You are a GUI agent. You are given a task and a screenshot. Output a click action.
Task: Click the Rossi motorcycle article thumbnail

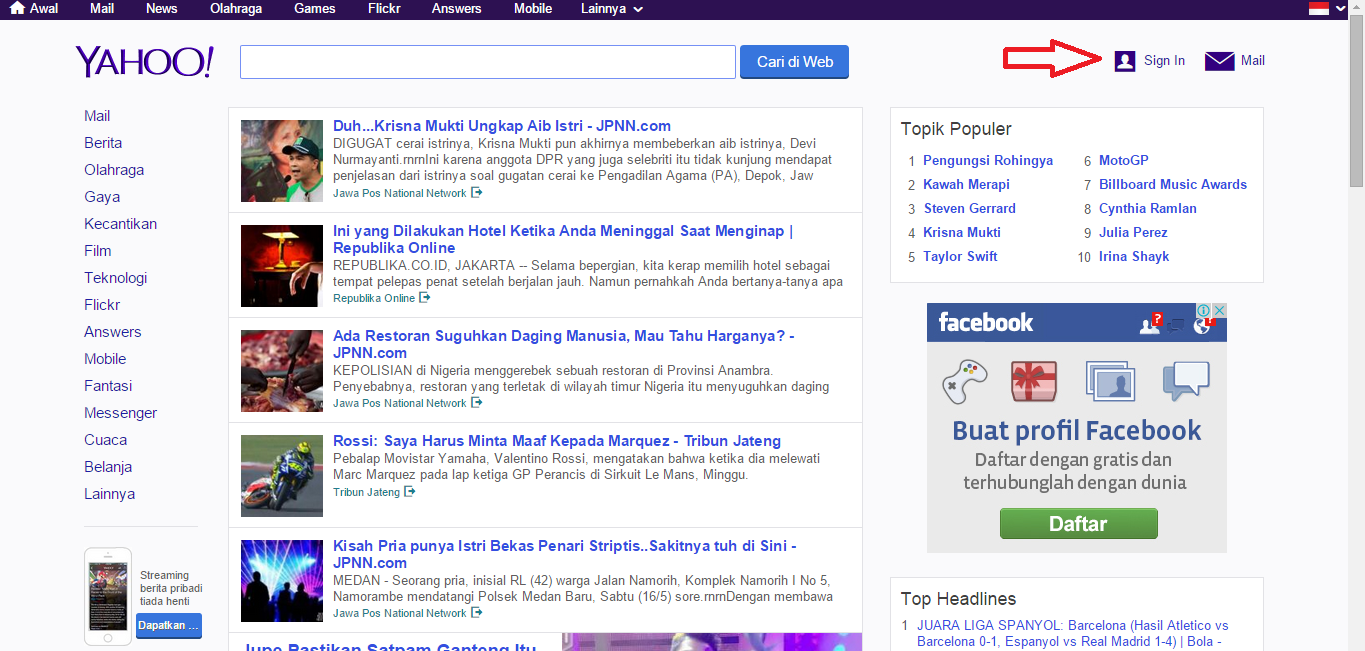pos(282,476)
